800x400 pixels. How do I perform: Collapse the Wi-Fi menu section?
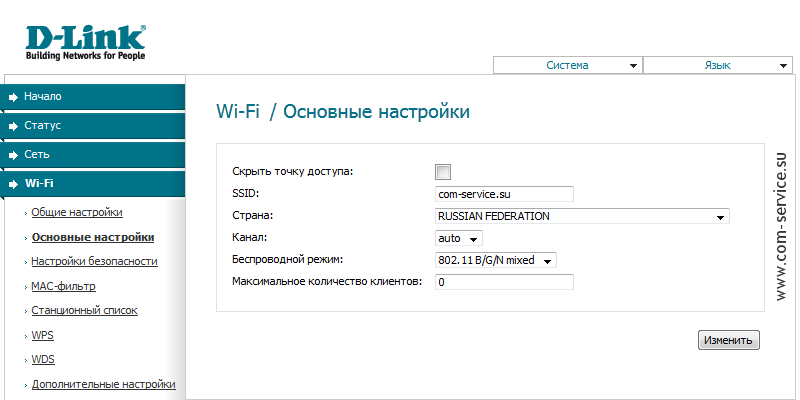[92, 183]
